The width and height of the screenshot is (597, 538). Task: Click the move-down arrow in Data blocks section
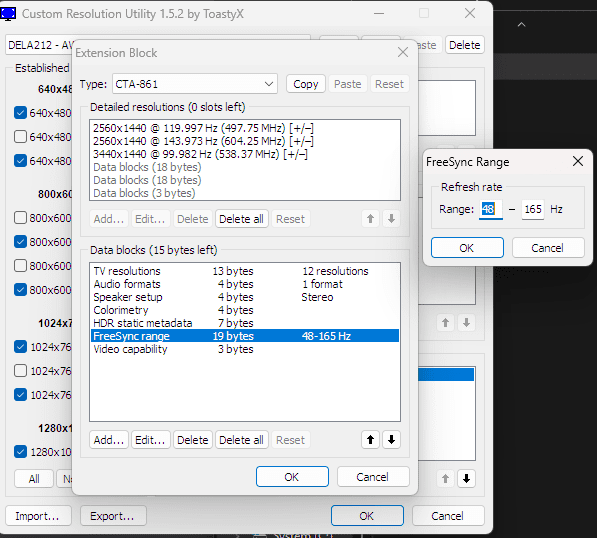coord(391,440)
